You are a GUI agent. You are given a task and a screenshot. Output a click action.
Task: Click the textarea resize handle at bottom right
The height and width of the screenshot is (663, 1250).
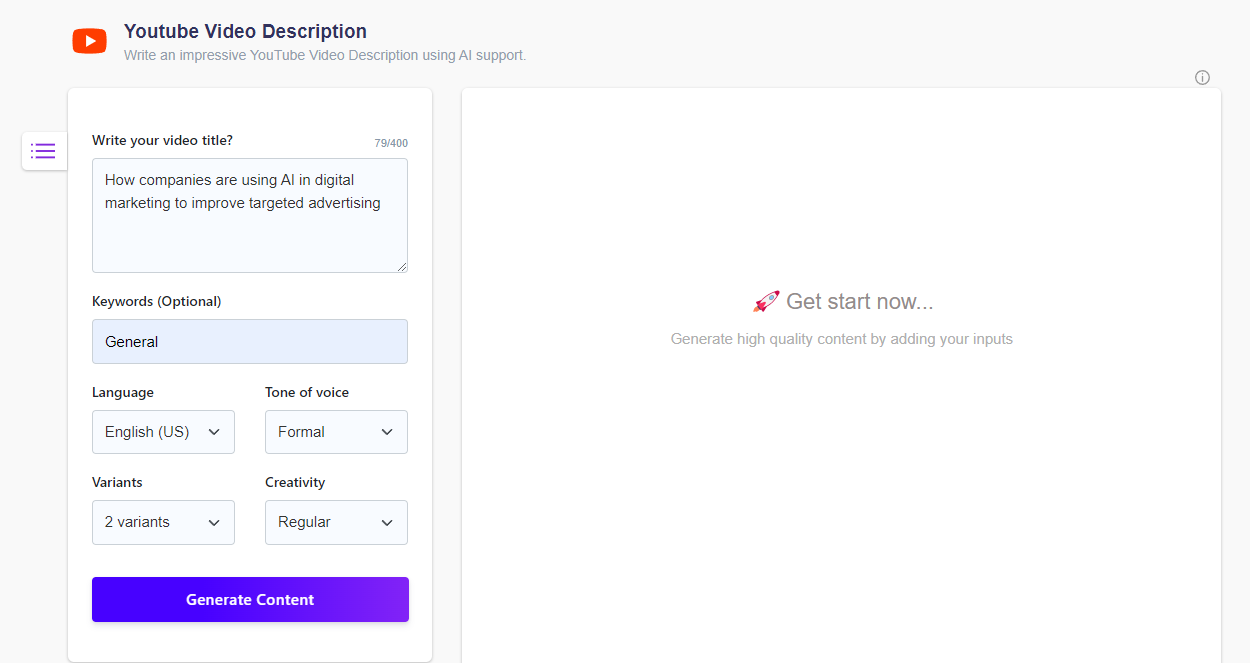click(403, 266)
